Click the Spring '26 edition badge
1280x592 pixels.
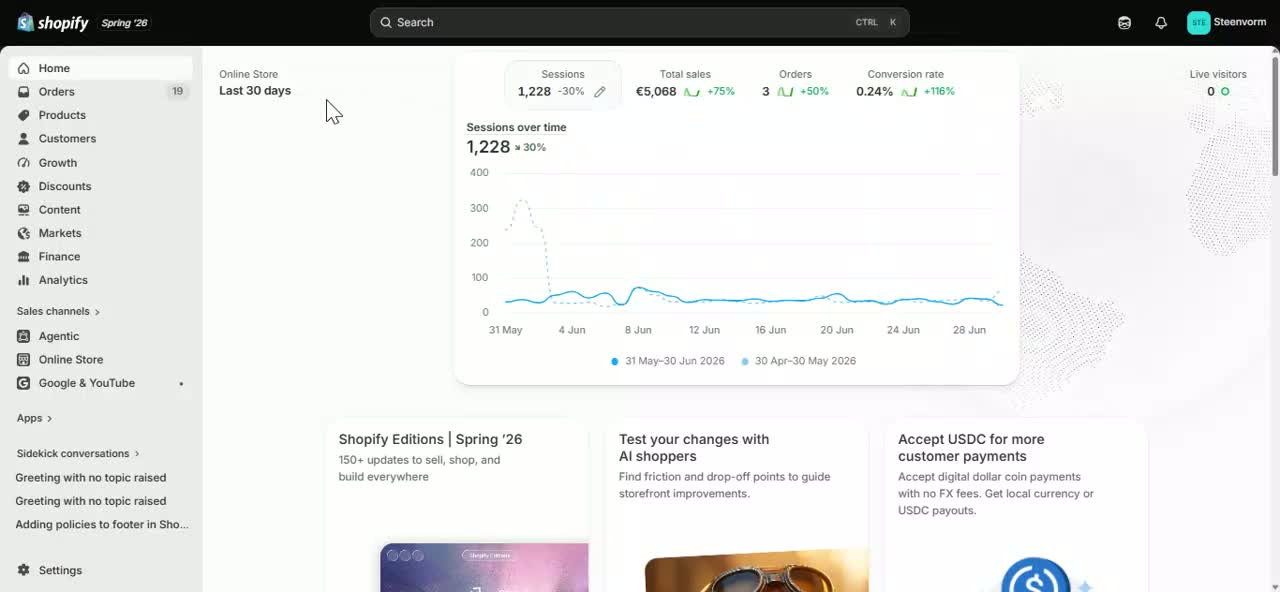click(x=125, y=23)
